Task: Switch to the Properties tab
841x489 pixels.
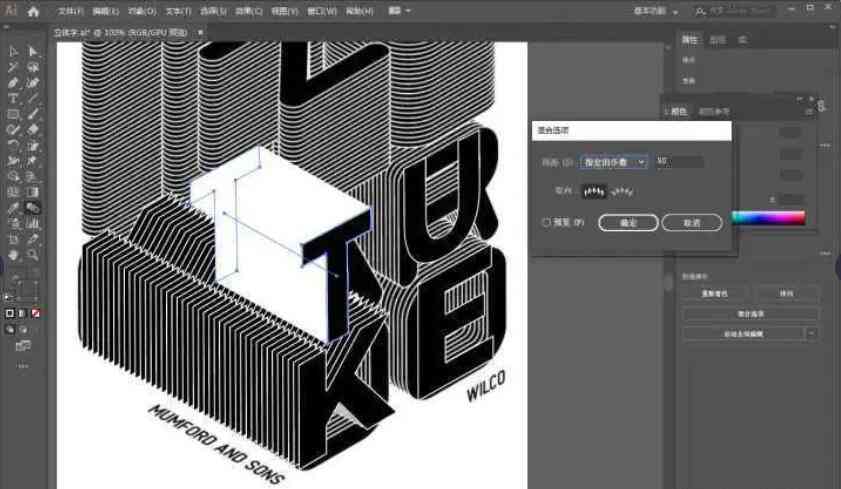Action: tap(690, 40)
